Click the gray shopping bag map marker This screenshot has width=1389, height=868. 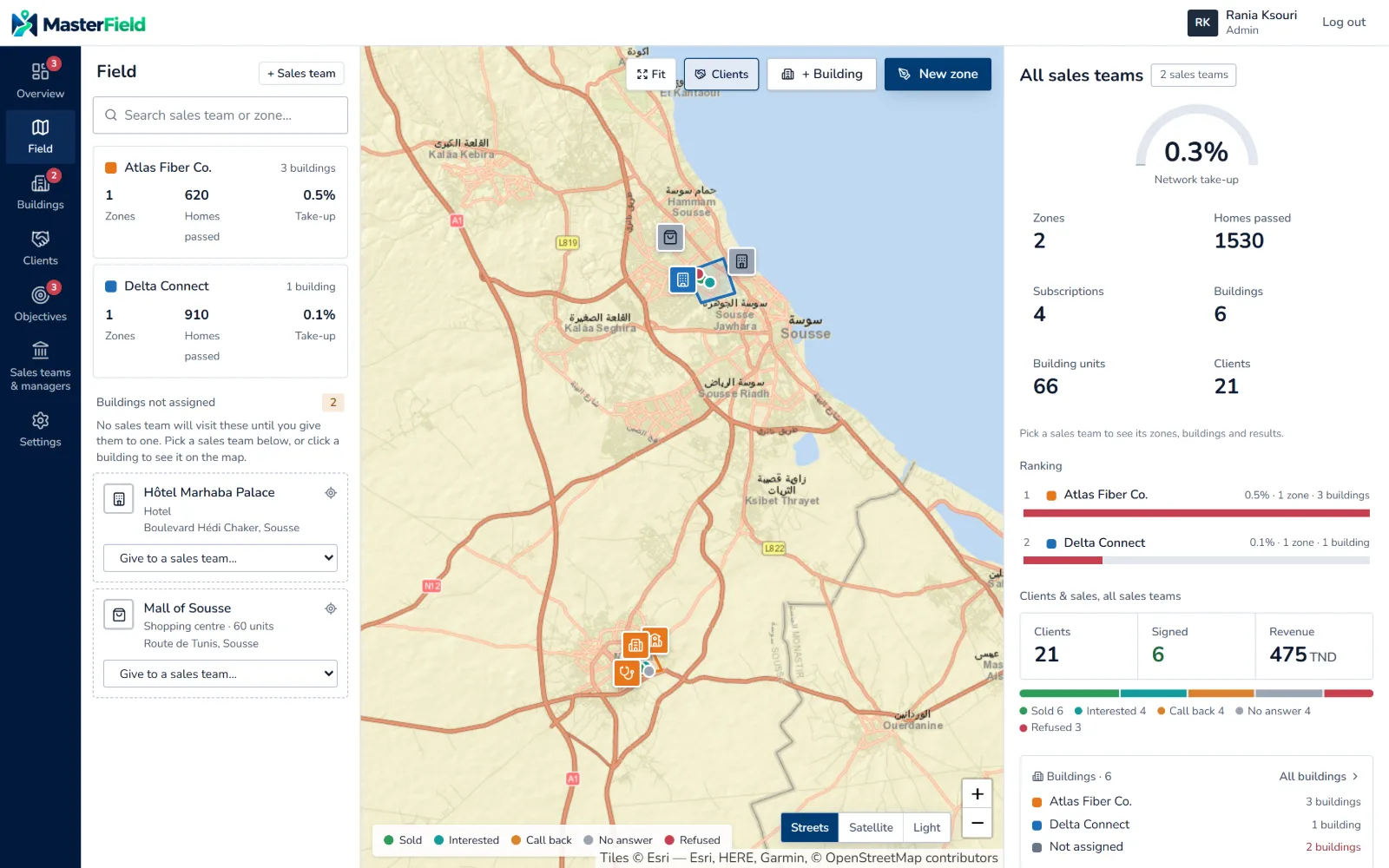670,237
